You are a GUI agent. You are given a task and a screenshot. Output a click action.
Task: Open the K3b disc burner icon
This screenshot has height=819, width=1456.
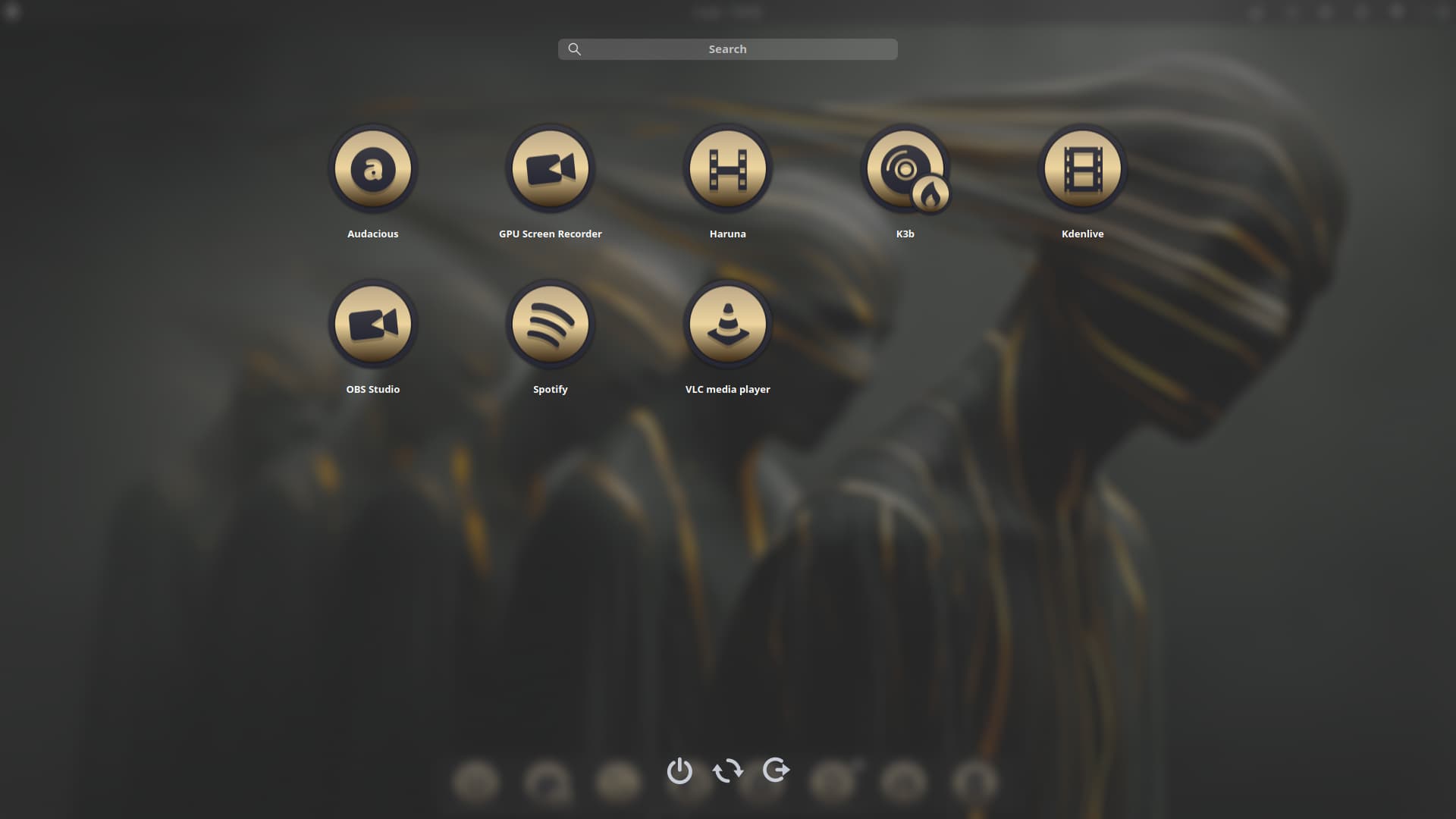tap(905, 168)
